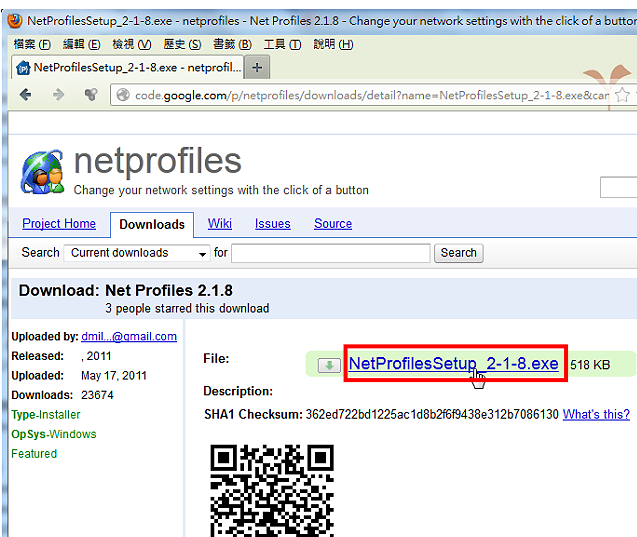Click the 518 KB file size text
Screen dimensions: 637x537
coord(590,364)
